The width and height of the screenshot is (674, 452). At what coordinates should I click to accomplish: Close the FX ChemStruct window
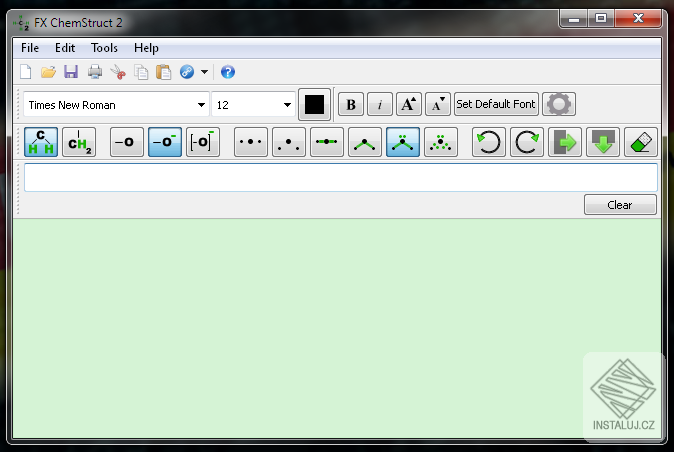638,18
